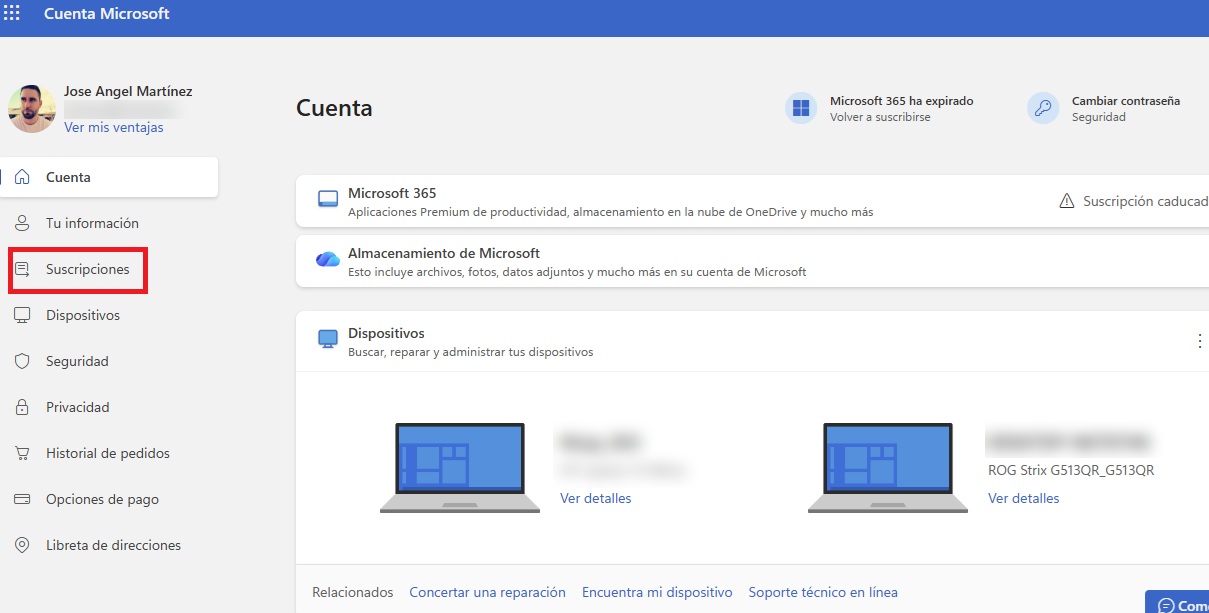Select Opciones de pago in sidebar
Image resolution: width=1209 pixels, height=613 pixels.
point(102,499)
